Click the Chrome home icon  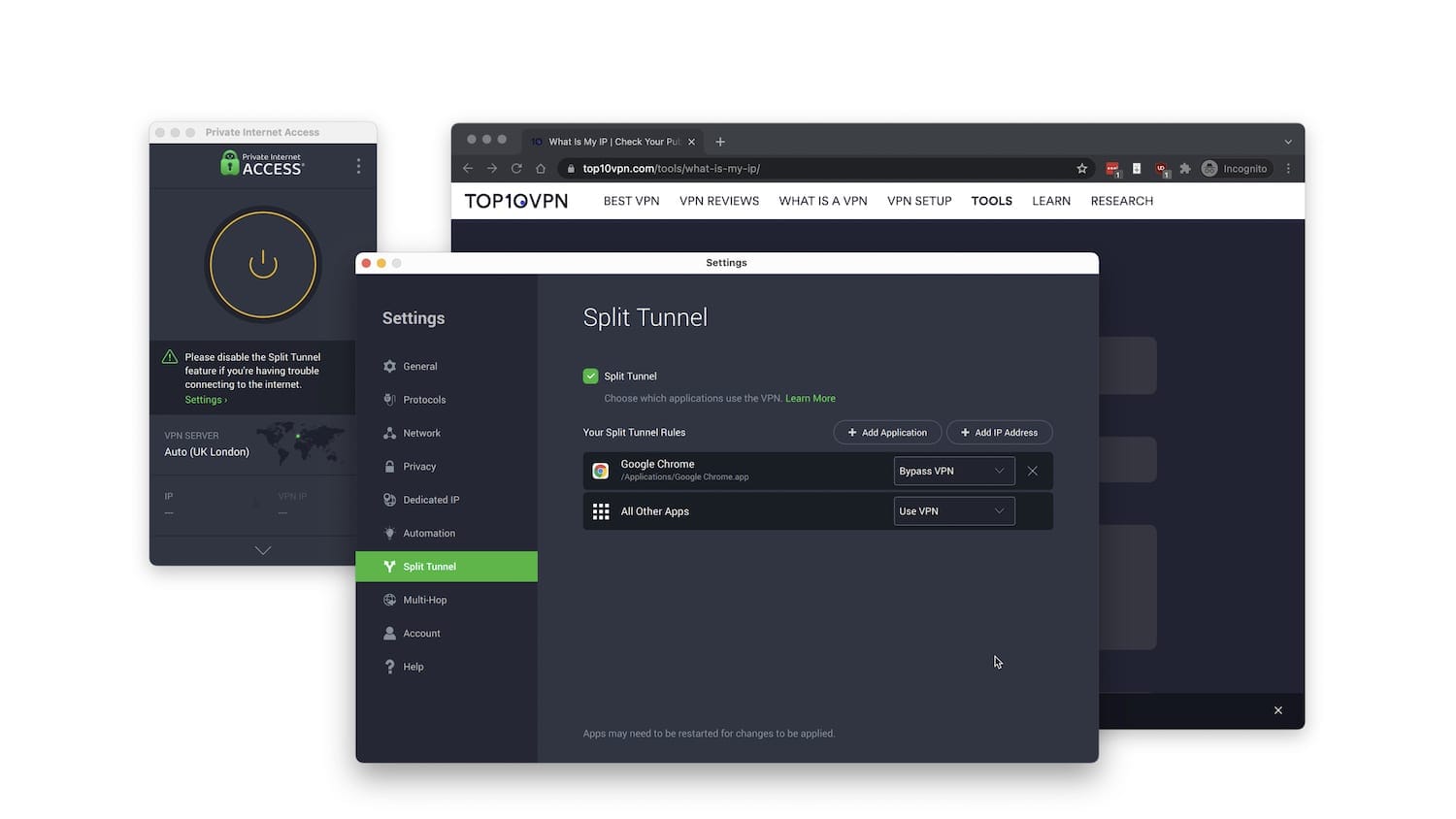(x=541, y=168)
